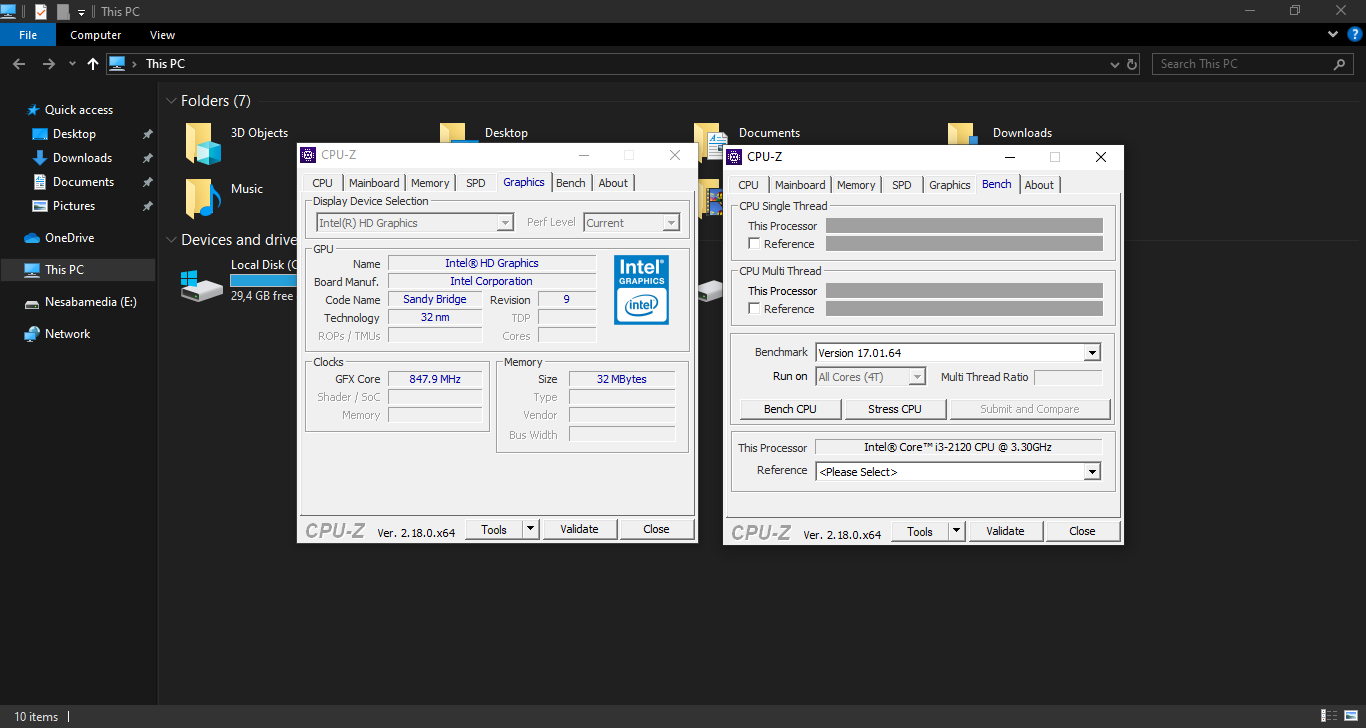
Task: Enable Reference checkbox under CPU Single Thread
Action: tap(755, 244)
